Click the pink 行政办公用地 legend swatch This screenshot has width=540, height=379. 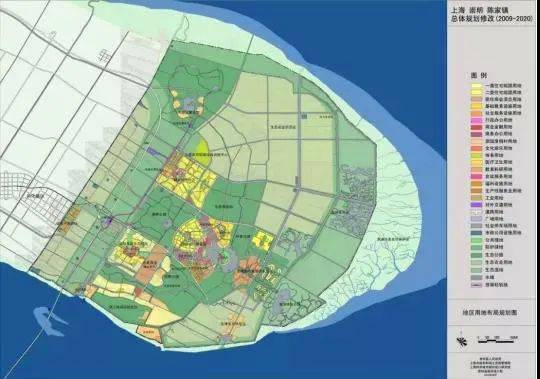pos(476,120)
